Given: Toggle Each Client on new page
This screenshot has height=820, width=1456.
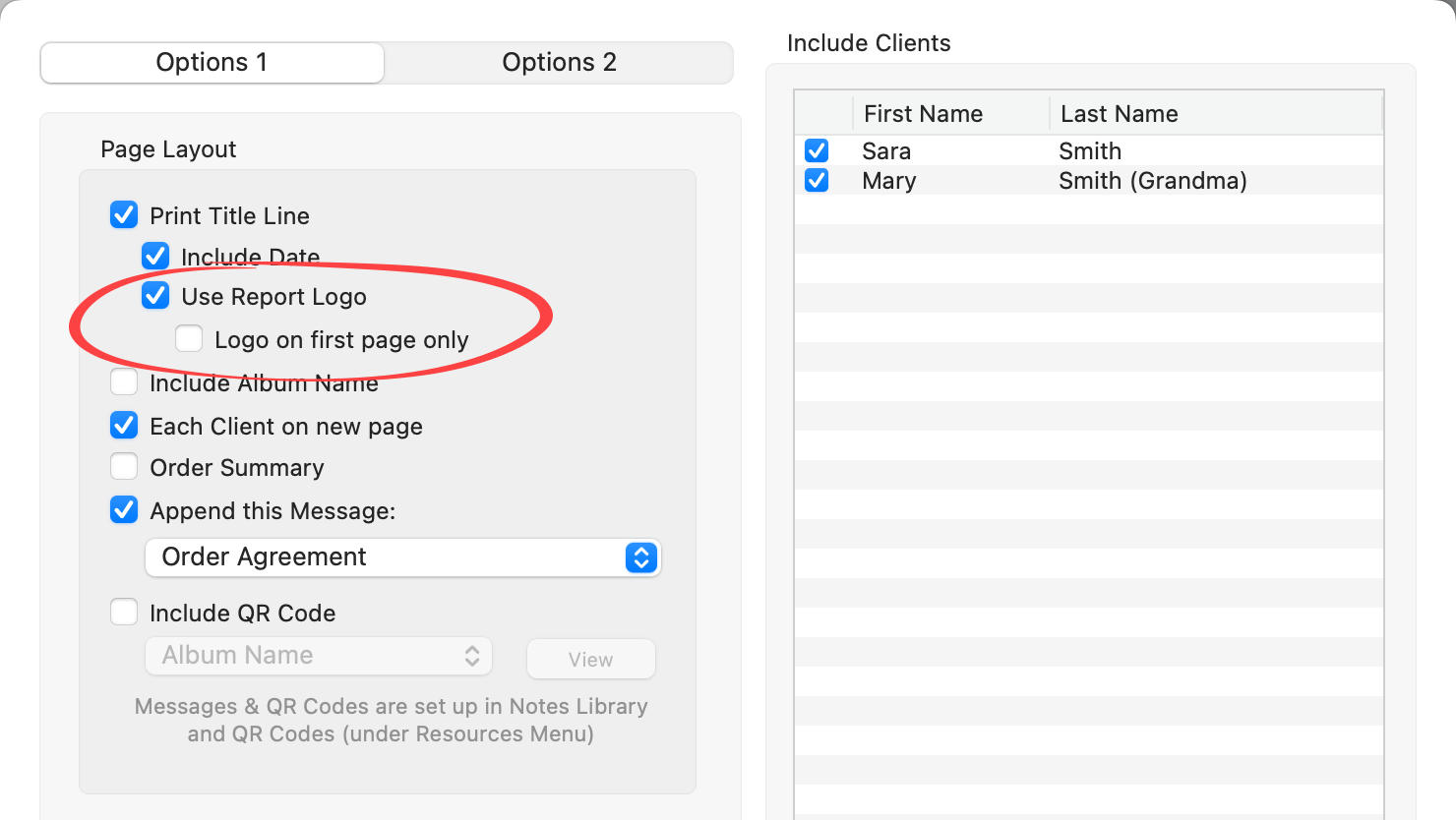Looking at the screenshot, I should point(124,426).
